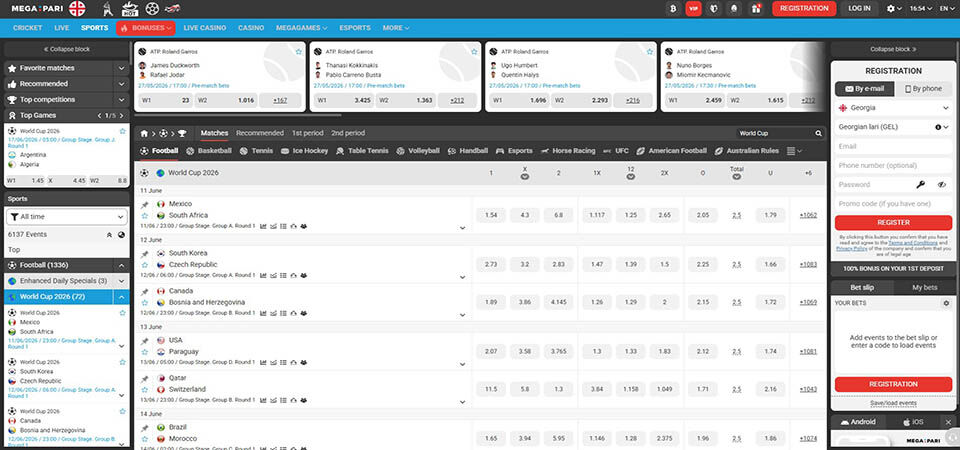Click the Georgia flag beside the Megapari logo

click(77, 9)
